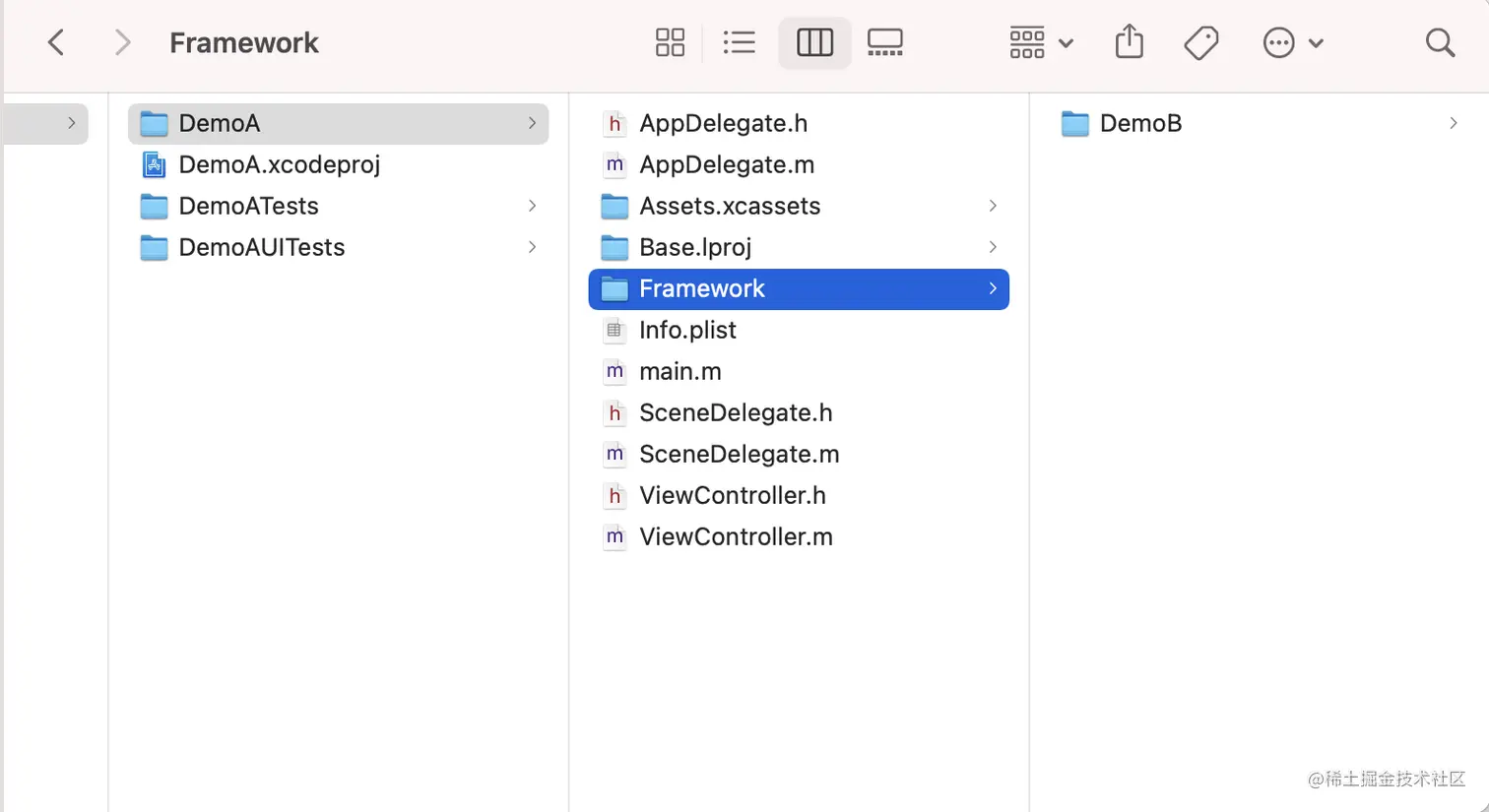
Task: Click the back navigation arrow
Action: [55, 42]
